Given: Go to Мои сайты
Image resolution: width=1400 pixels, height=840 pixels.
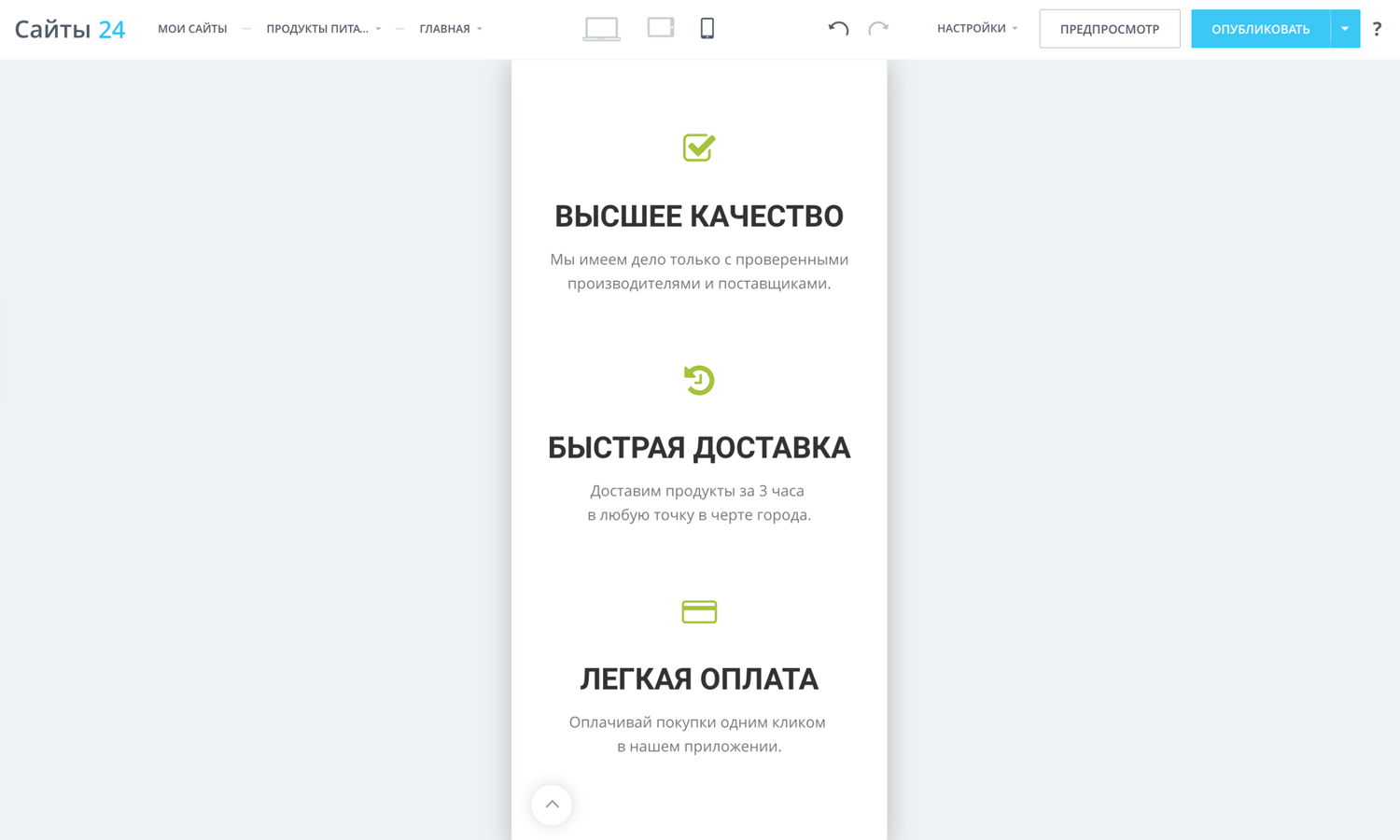Looking at the screenshot, I should 192,29.
